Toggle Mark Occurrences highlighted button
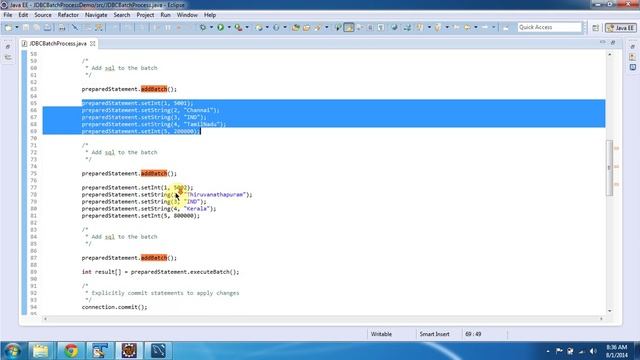Image resolution: width=640 pixels, height=360 pixels. coord(349,27)
